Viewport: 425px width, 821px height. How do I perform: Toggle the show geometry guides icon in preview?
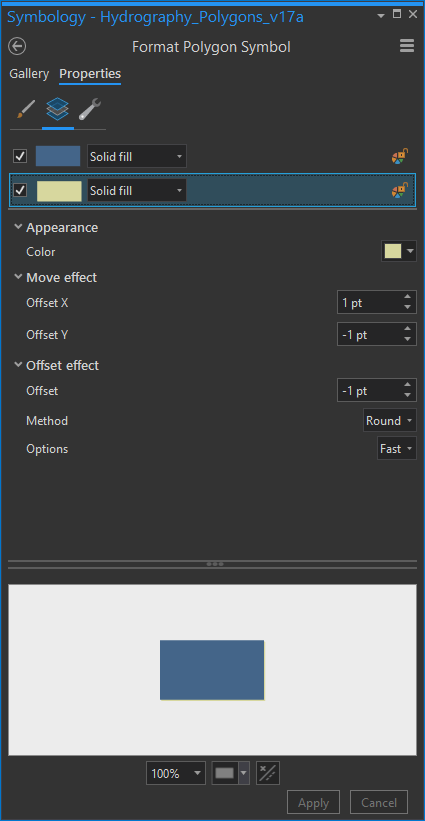(268, 773)
